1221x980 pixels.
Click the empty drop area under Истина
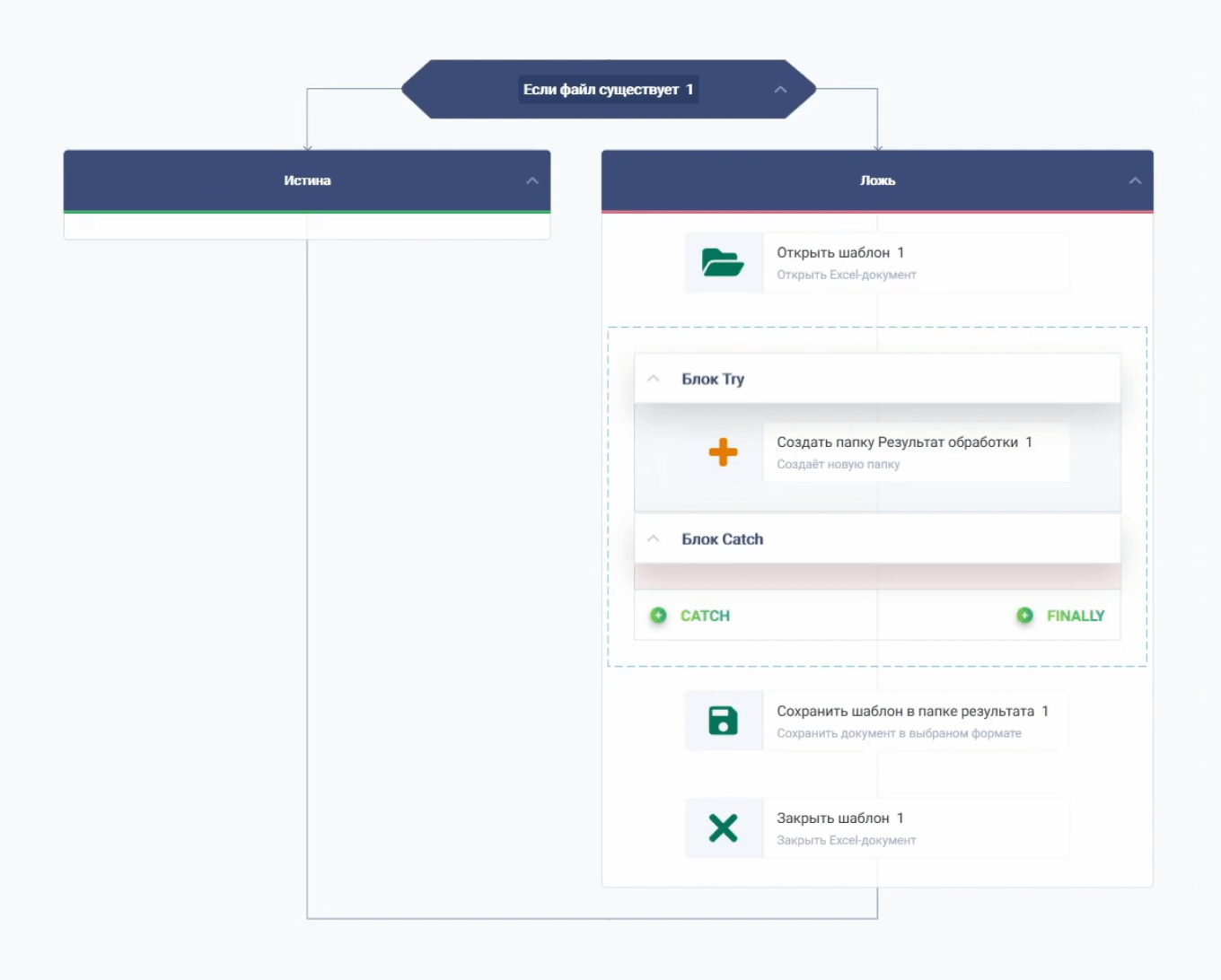coord(307,226)
